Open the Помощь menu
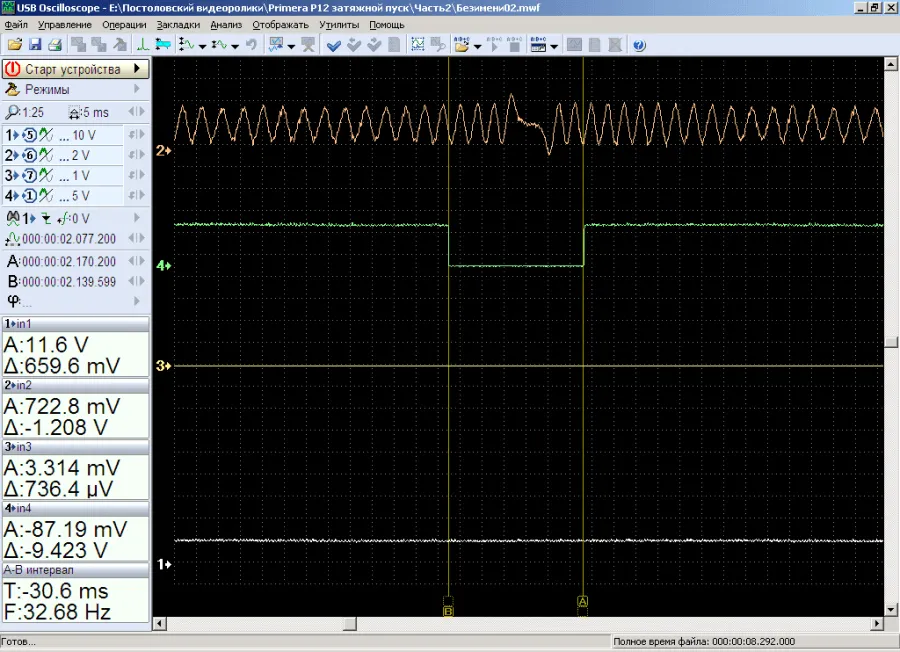 pyautogui.click(x=387, y=25)
